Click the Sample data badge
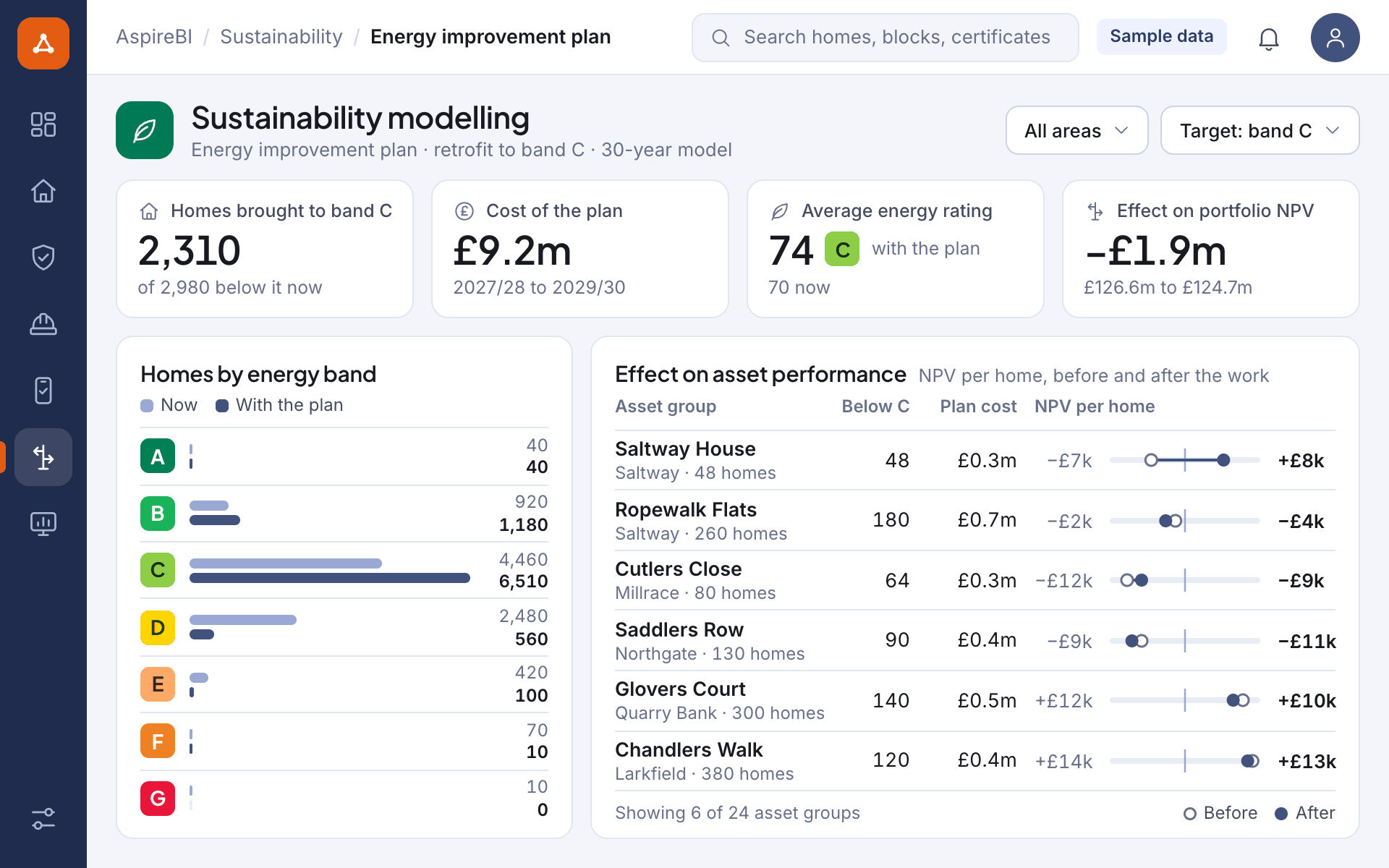 click(1161, 36)
